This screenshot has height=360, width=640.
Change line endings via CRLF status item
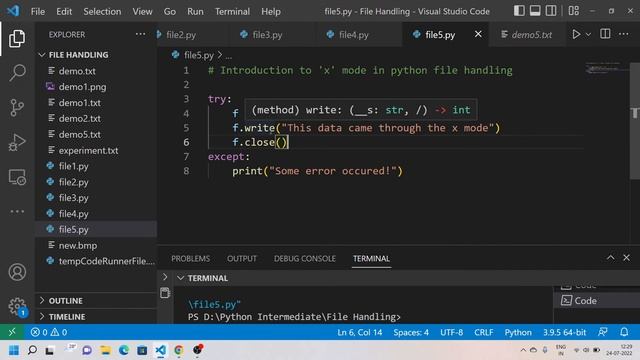483,332
